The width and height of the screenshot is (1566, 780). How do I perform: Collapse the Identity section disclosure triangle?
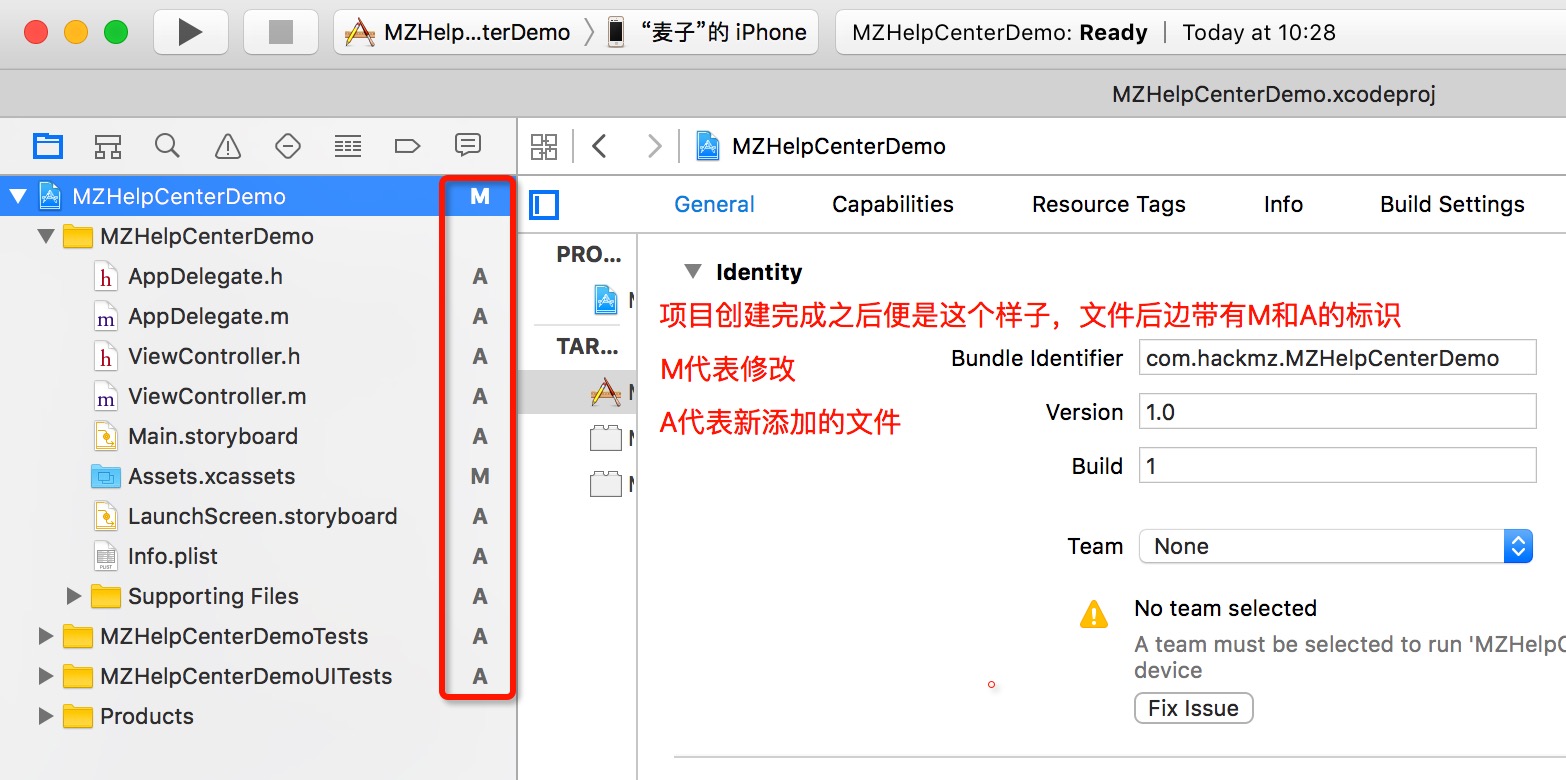point(692,272)
